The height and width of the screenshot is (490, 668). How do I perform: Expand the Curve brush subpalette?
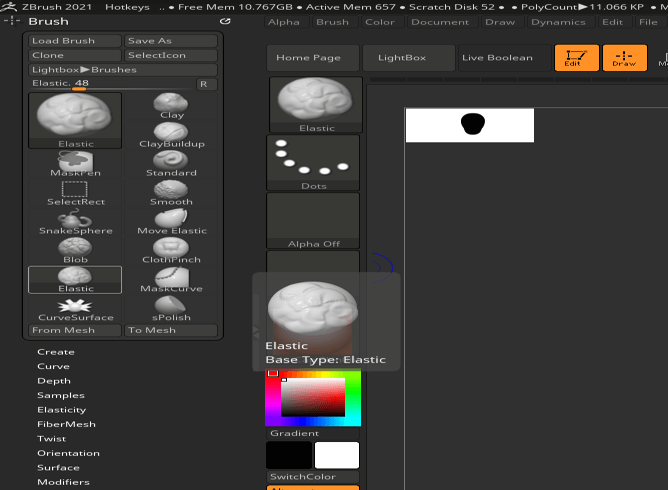(x=53, y=366)
